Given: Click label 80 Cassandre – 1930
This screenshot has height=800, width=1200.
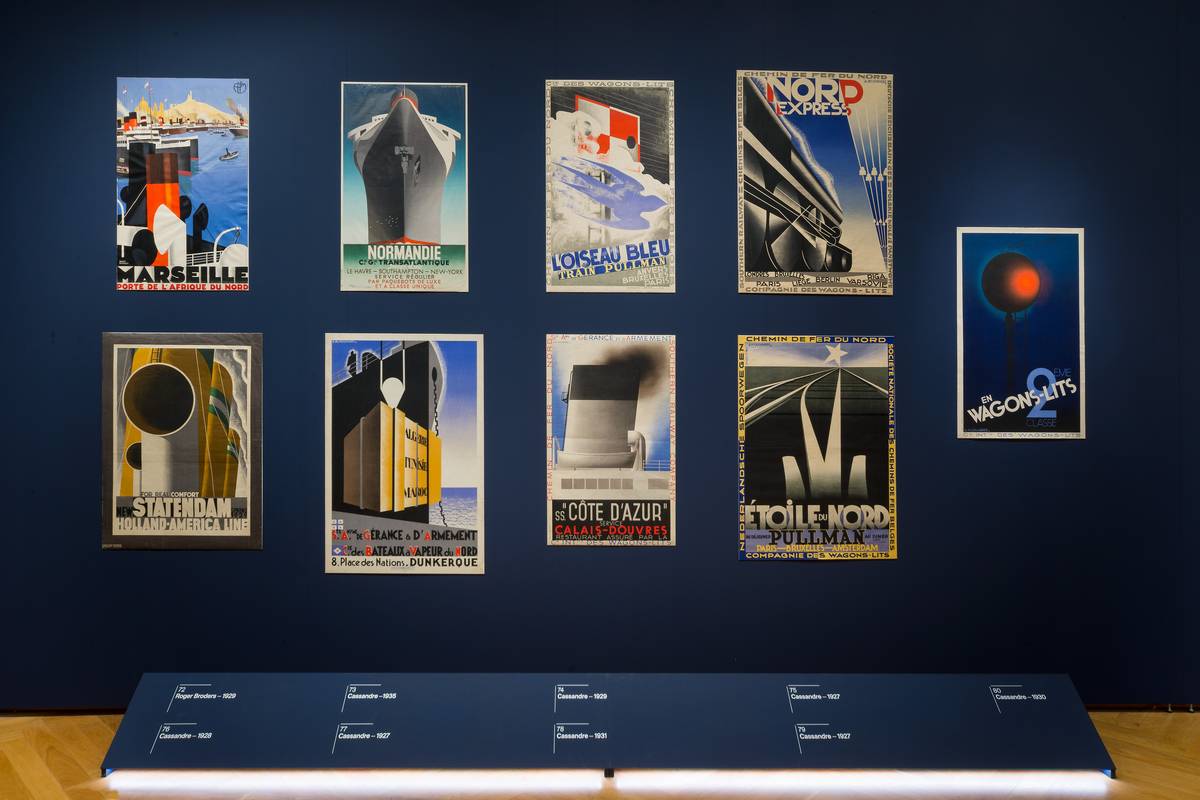Looking at the screenshot, I should click(x=1019, y=695).
